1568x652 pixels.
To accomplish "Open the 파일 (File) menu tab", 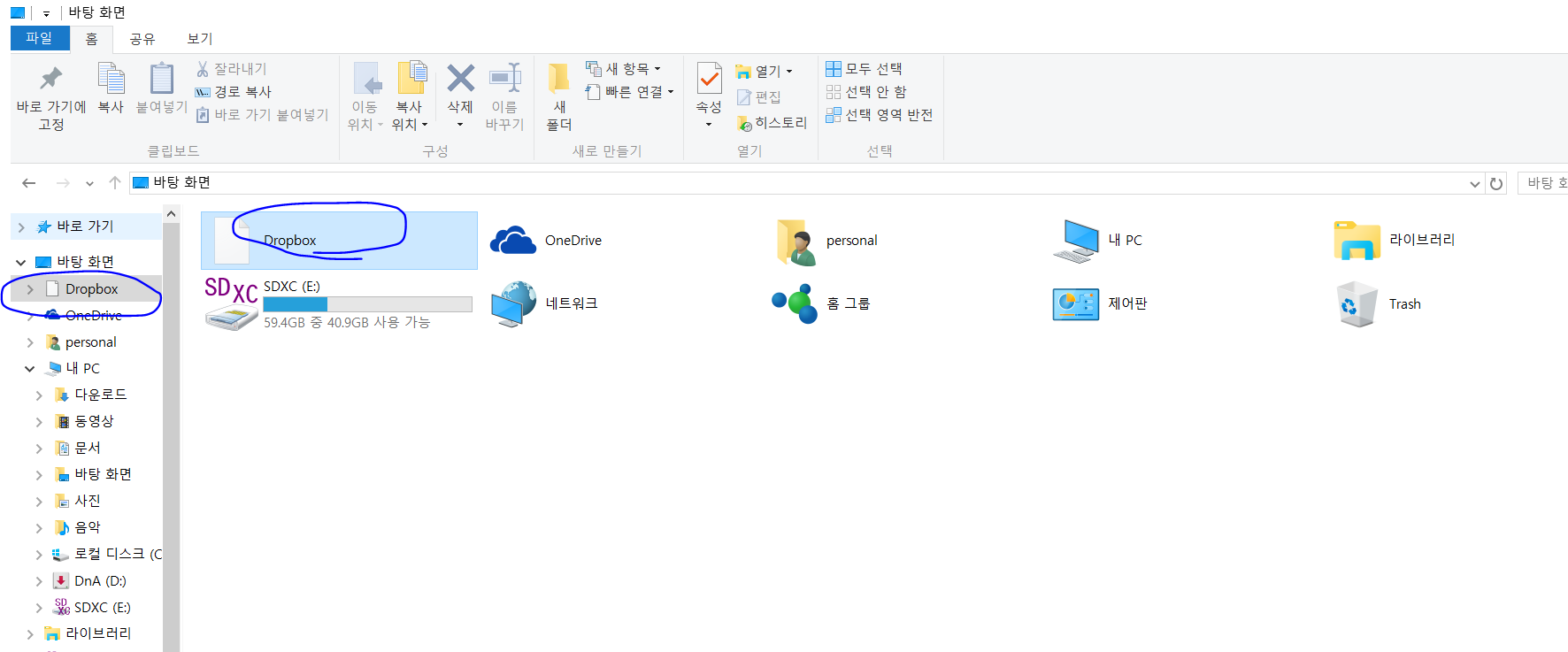I will point(40,38).
